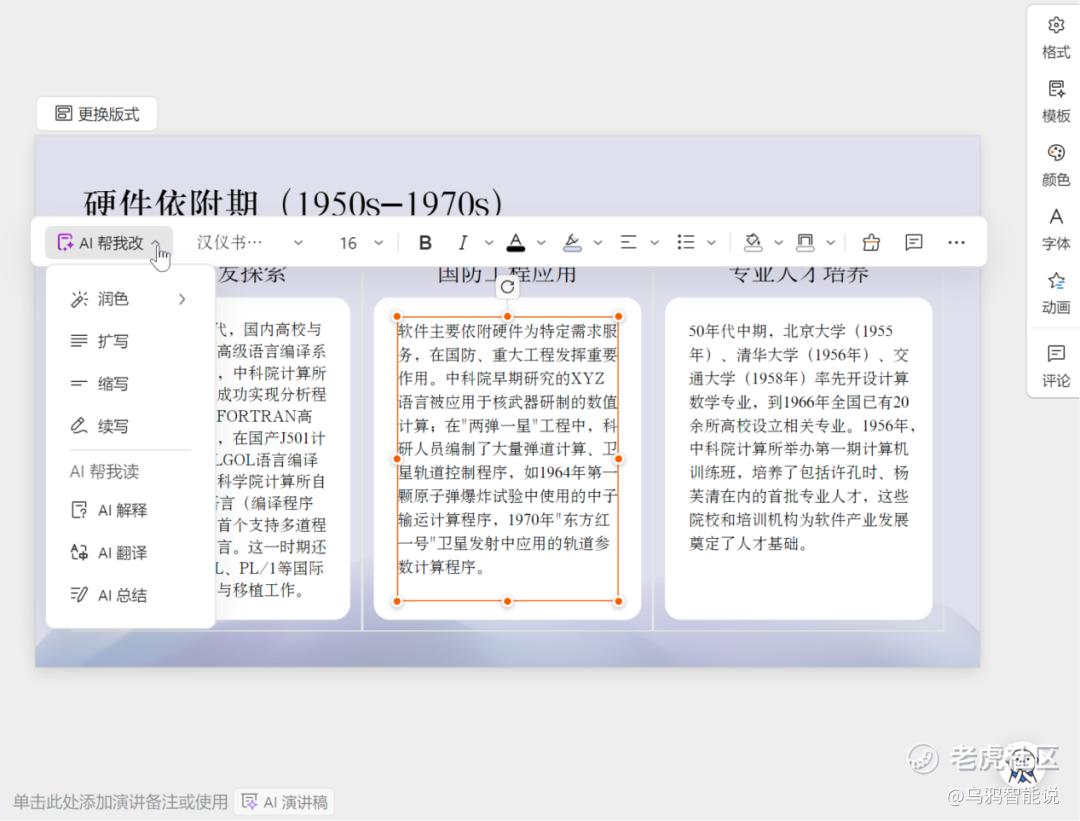Viewport: 1080px width, 821px height.
Task: Click the slide title 硬件依附期
Action: (x=293, y=201)
